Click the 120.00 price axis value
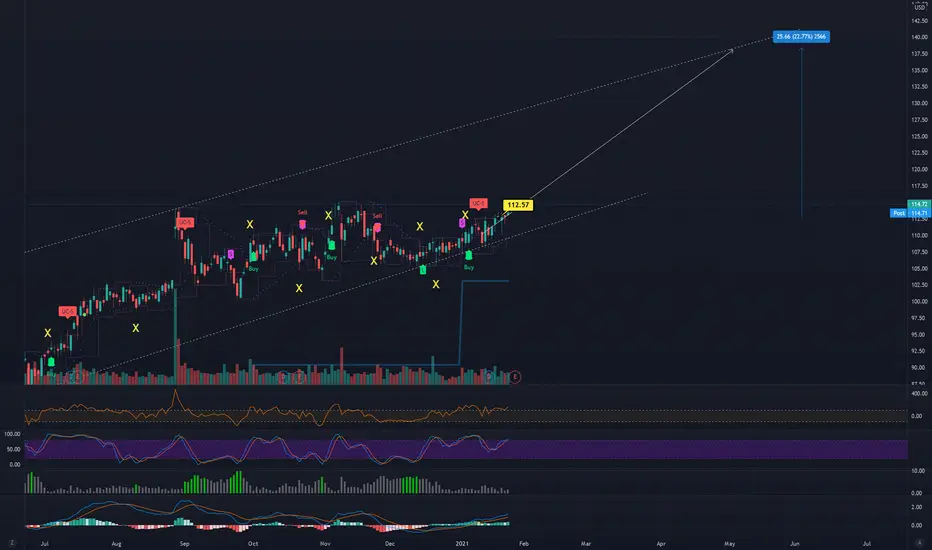The height and width of the screenshot is (550, 932). click(x=919, y=169)
